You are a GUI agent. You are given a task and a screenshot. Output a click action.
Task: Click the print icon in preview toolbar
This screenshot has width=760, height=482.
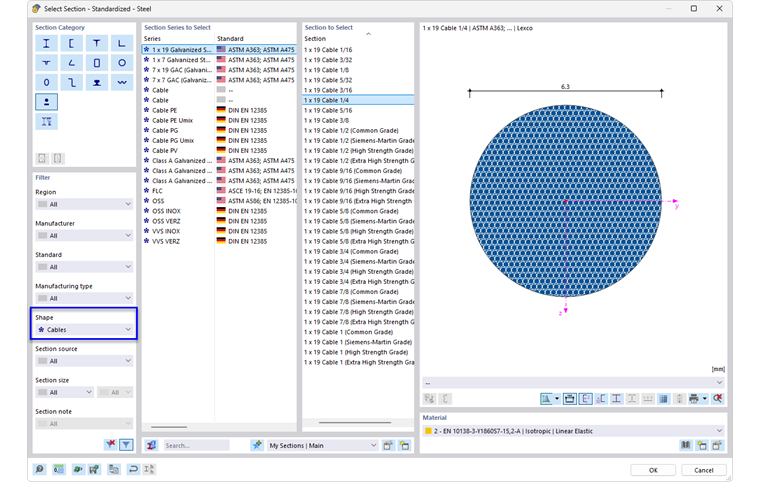[x=693, y=398]
